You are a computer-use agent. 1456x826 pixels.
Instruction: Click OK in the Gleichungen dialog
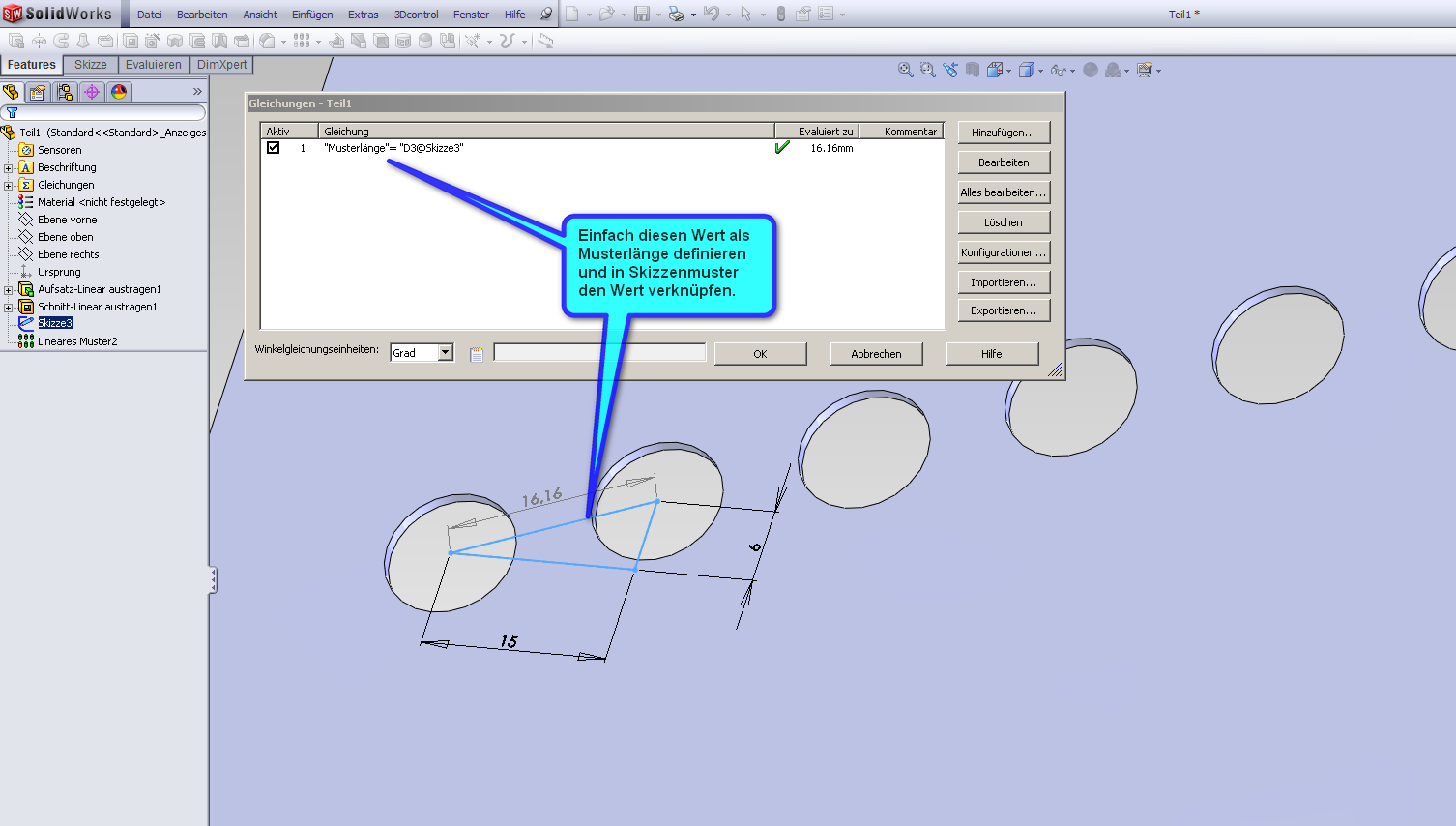760,354
